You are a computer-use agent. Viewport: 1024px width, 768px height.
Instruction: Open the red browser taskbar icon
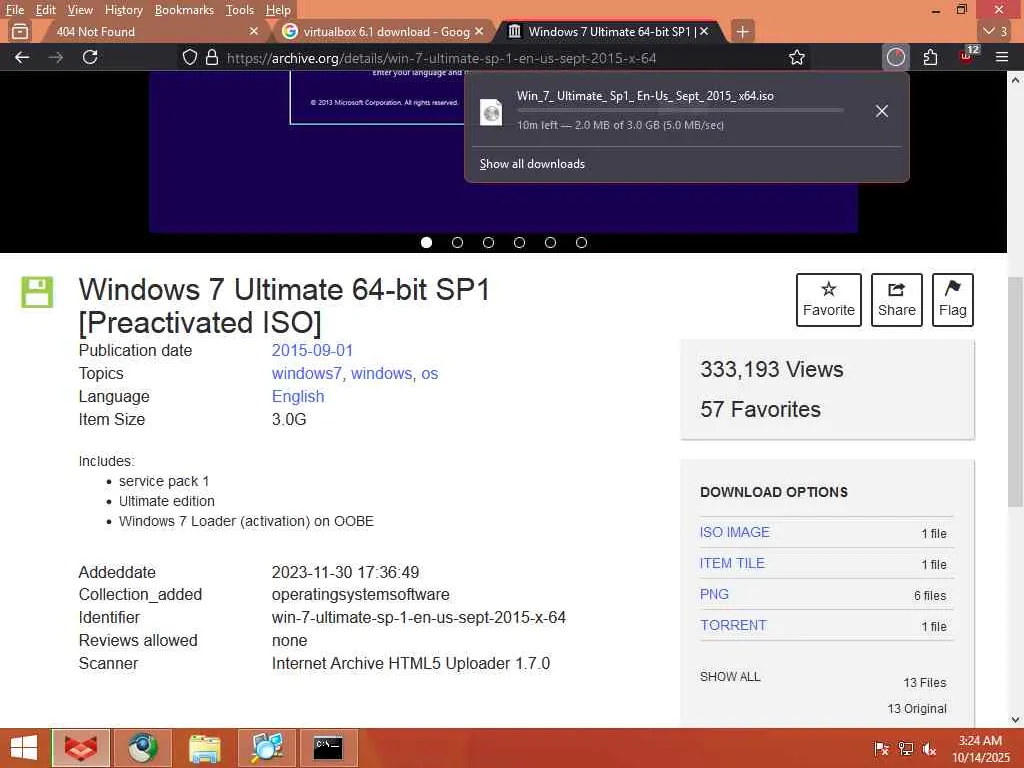[x=81, y=748]
